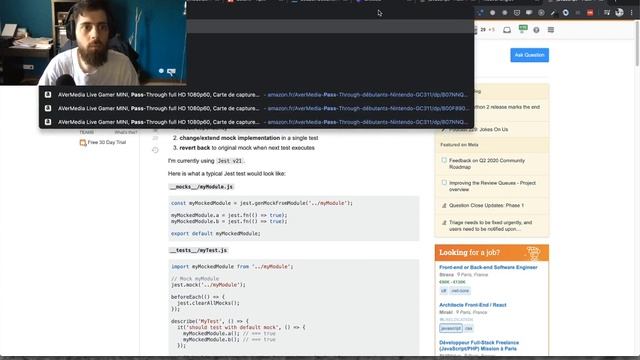Screen dimensions: 640x360
Task: Click the webcam video overlay
Action: (x=93, y=42)
